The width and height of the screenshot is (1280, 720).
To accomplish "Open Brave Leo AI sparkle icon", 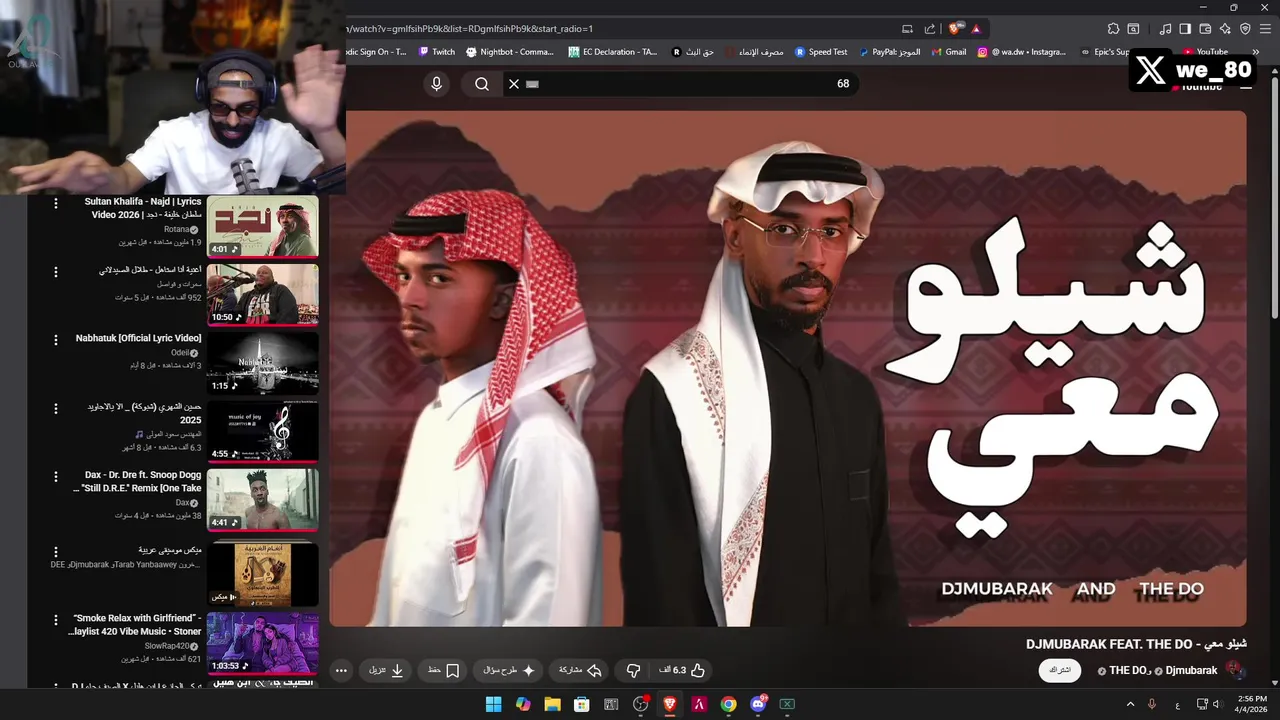I will click(x=1225, y=29).
